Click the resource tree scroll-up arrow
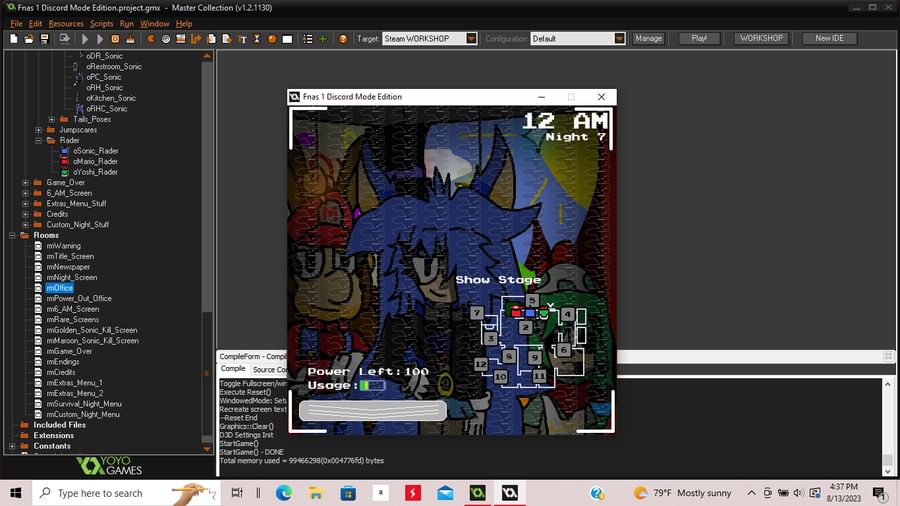The width and height of the screenshot is (900, 506). (207, 56)
